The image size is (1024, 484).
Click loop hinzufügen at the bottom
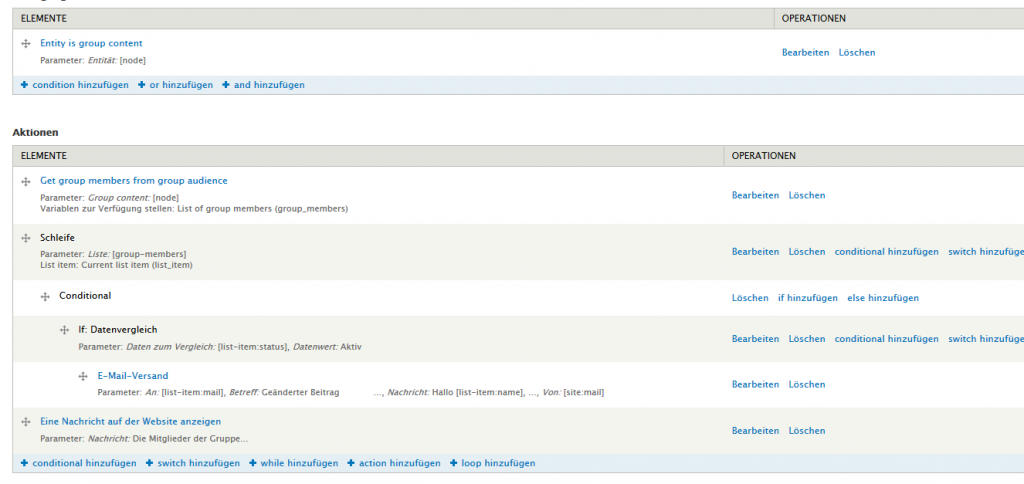[497, 463]
